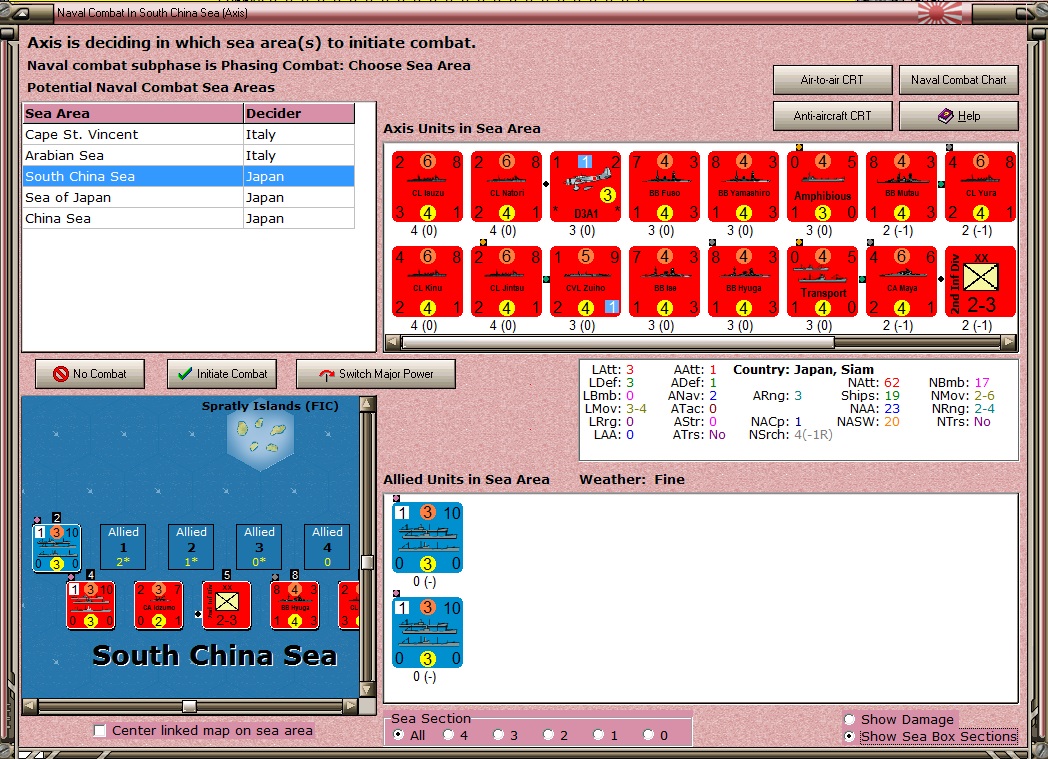The image size is (1048, 759).
Task: Select the BB Yamashiro battleship counter
Action: tap(743, 186)
